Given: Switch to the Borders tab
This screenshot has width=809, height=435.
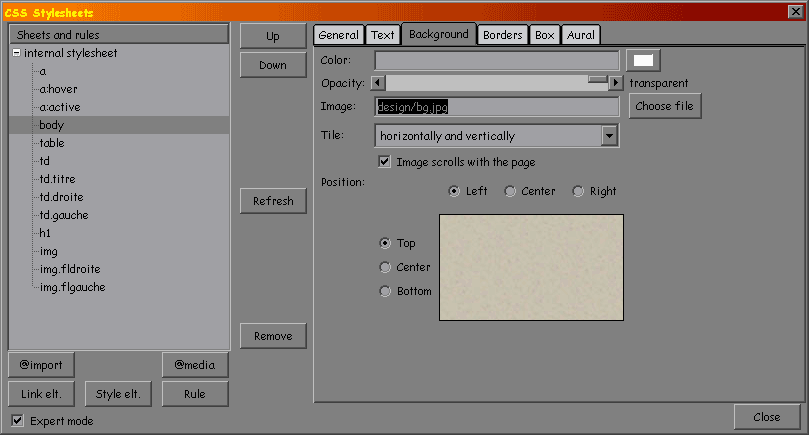Looking at the screenshot, I should pyautogui.click(x=503, y=35).
